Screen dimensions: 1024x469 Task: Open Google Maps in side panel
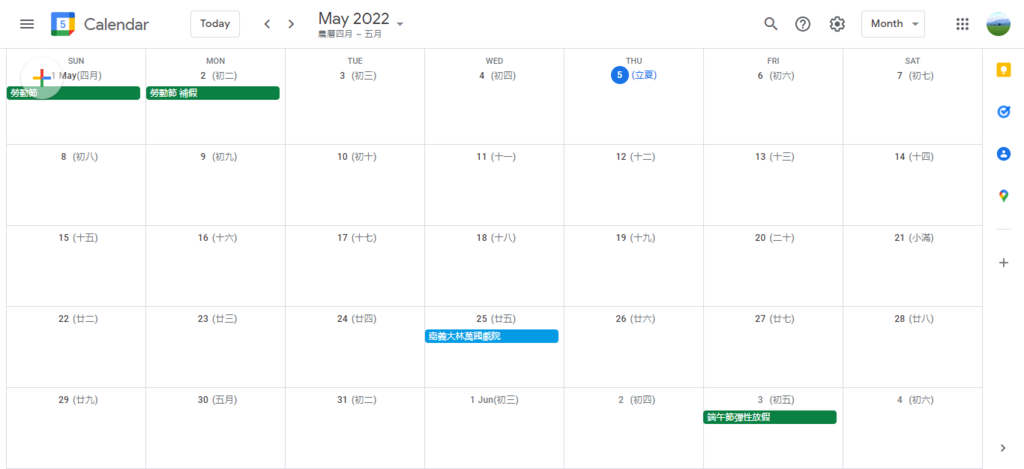click(1003, 196)
